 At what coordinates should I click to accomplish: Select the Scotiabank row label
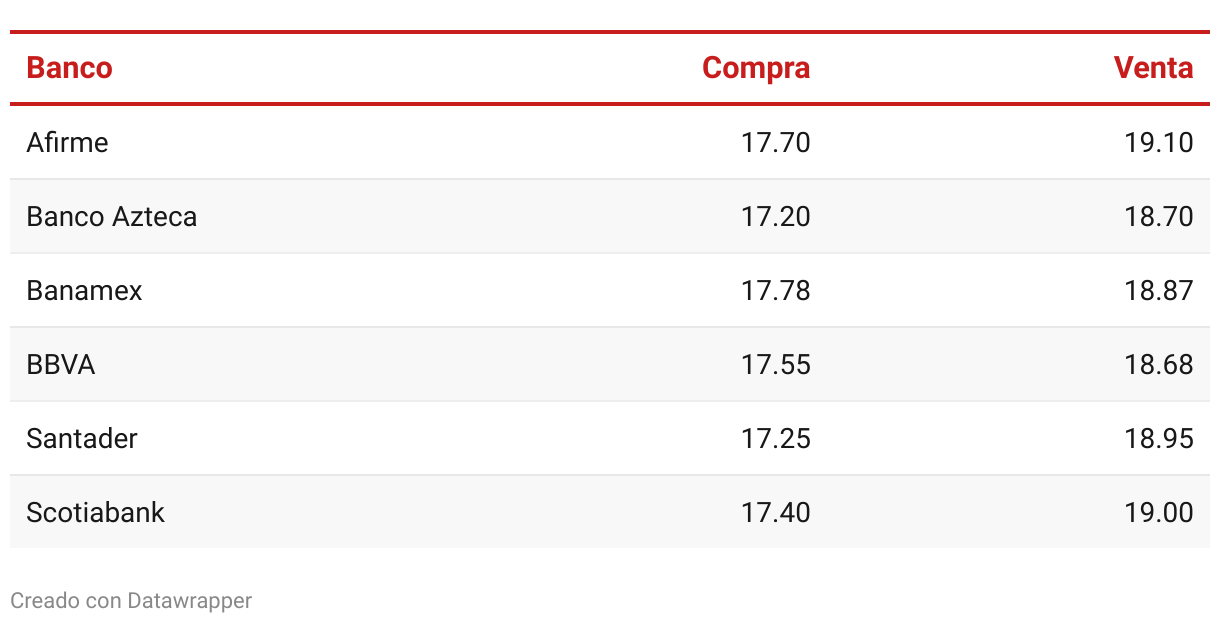pyautogui.click(x=95, y=513)
